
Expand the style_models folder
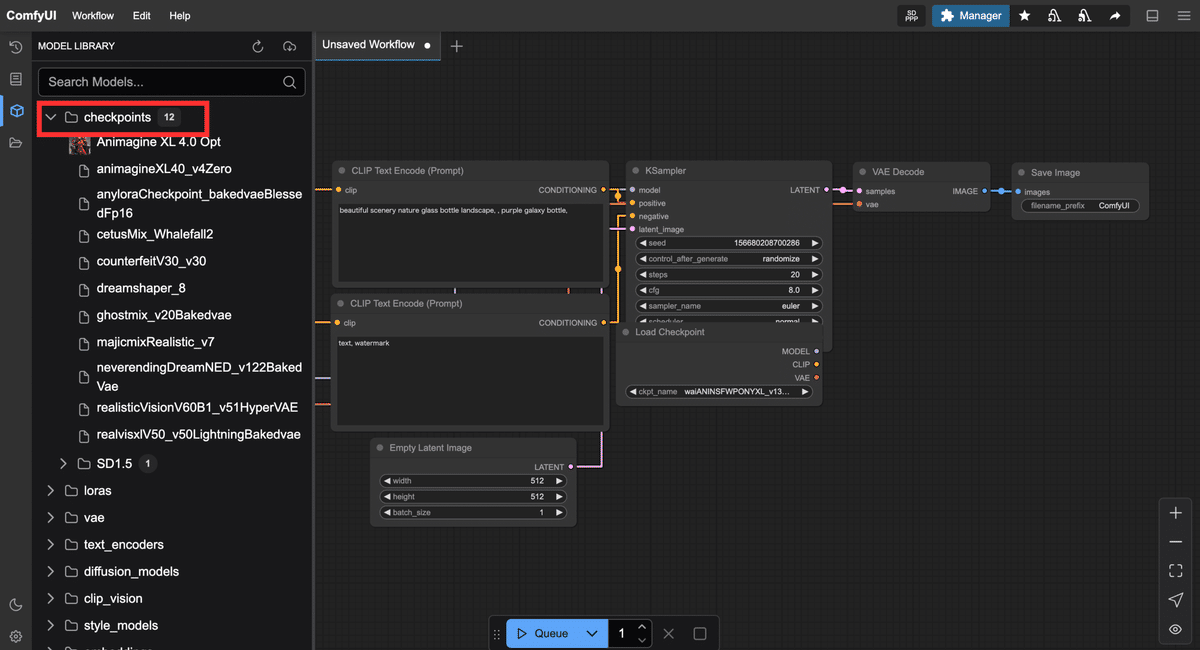pyautogui.click(x=51, y=626)
